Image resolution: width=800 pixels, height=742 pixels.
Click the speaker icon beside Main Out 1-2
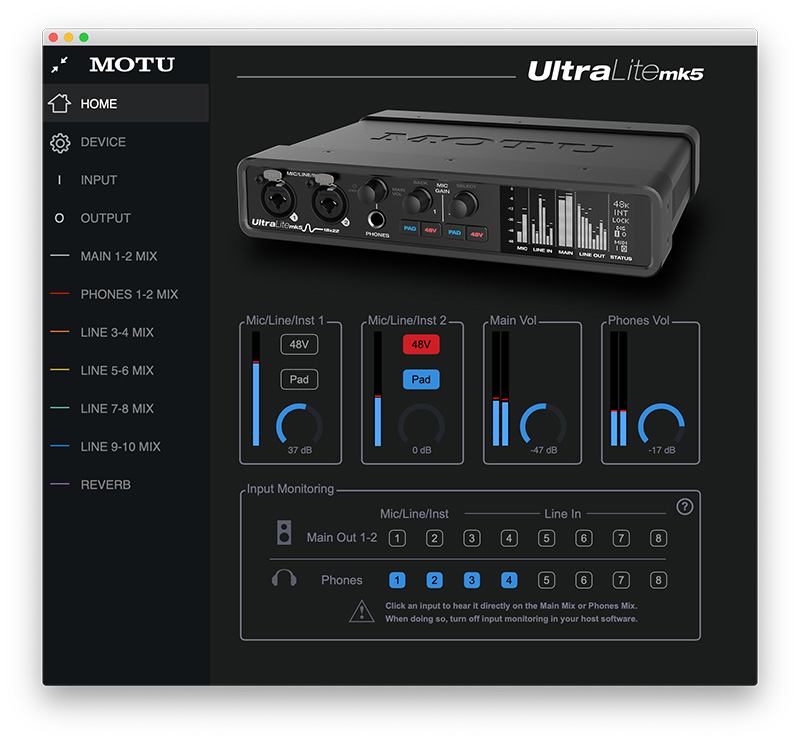click(284, 533)
